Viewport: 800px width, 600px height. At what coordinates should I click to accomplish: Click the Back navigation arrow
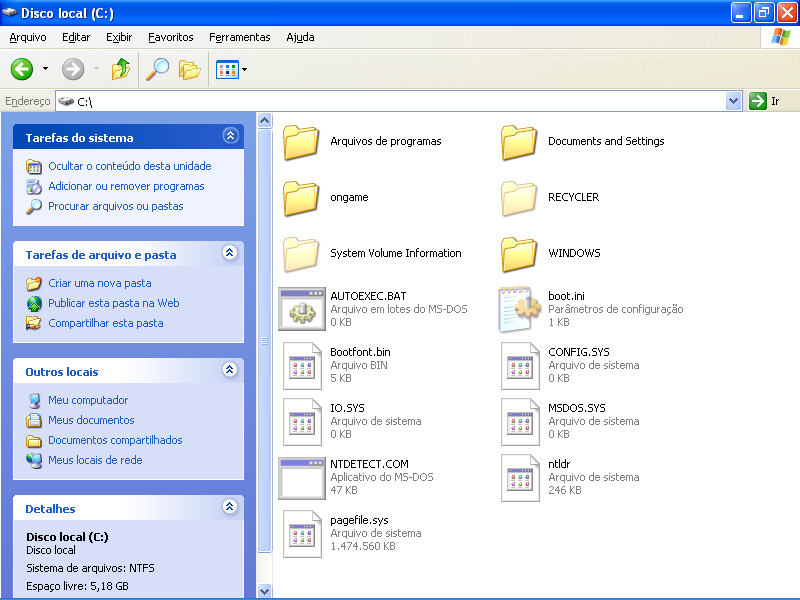[22, 69]
